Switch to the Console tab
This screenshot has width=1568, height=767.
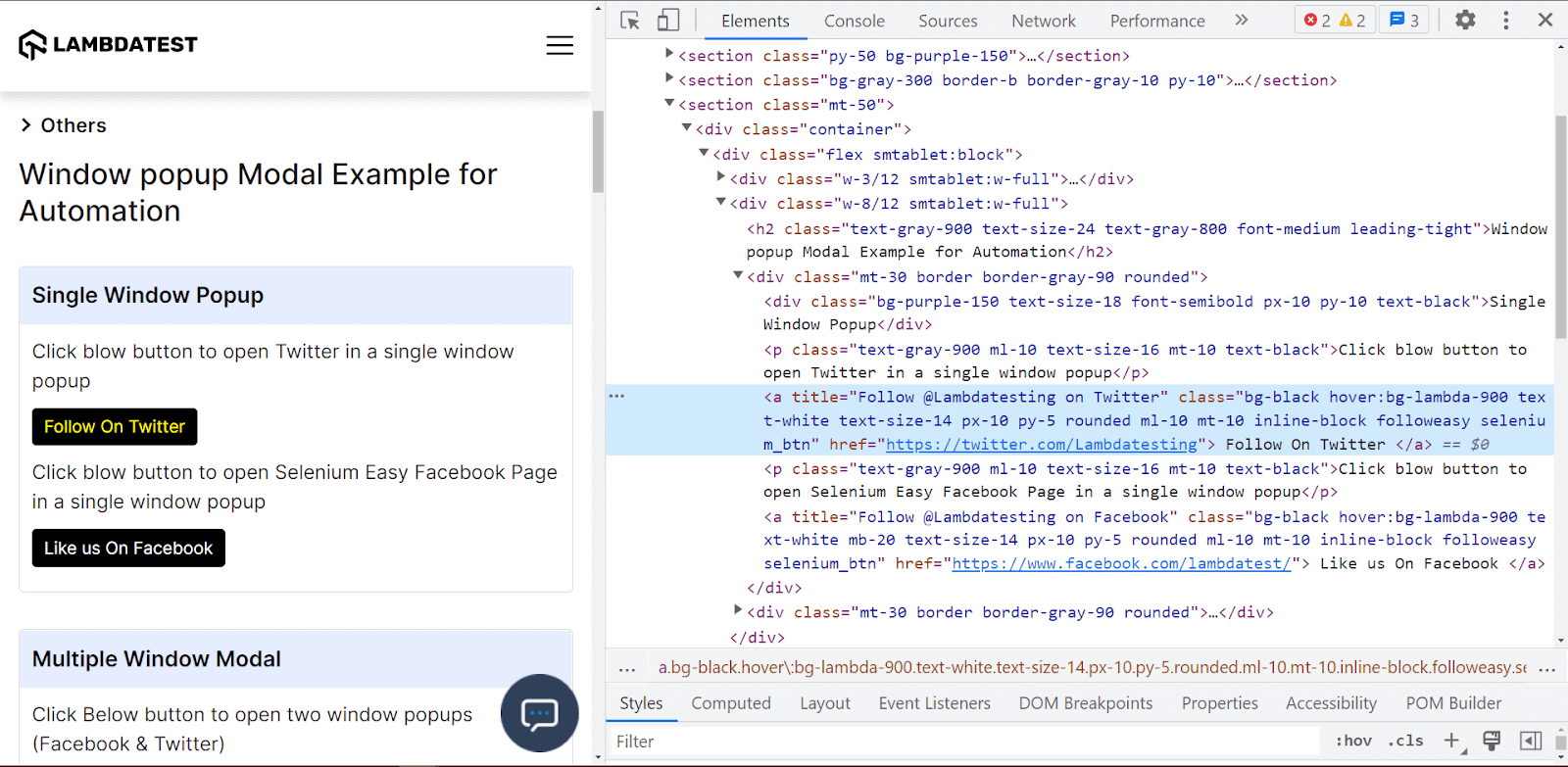tap(854, 21)
